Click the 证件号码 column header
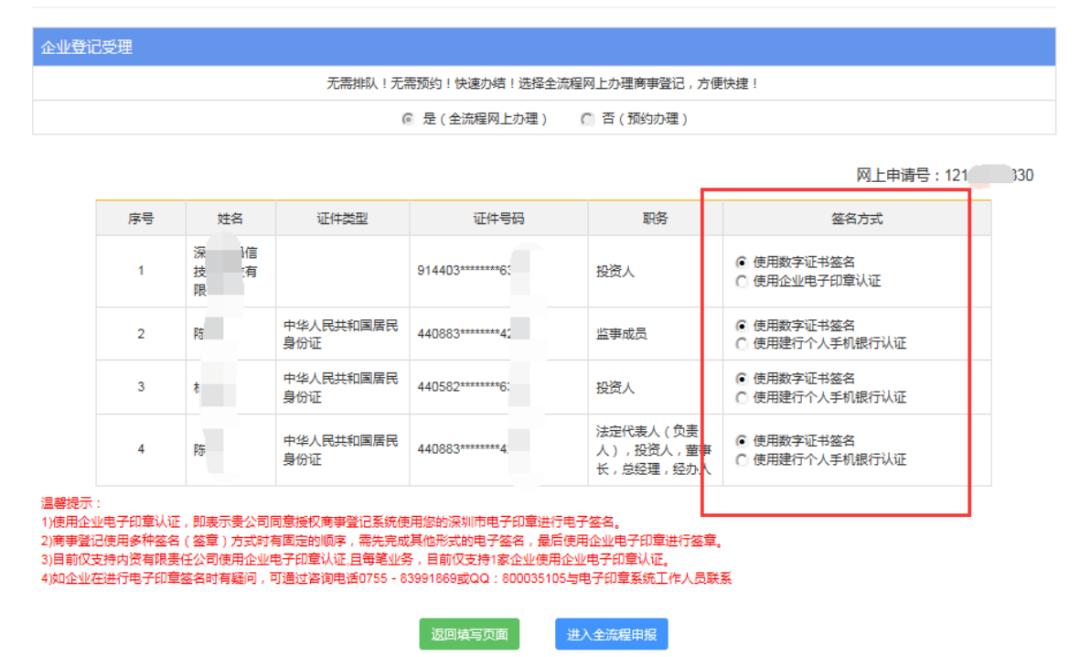 pyautogui.click(x=497, y=219)
